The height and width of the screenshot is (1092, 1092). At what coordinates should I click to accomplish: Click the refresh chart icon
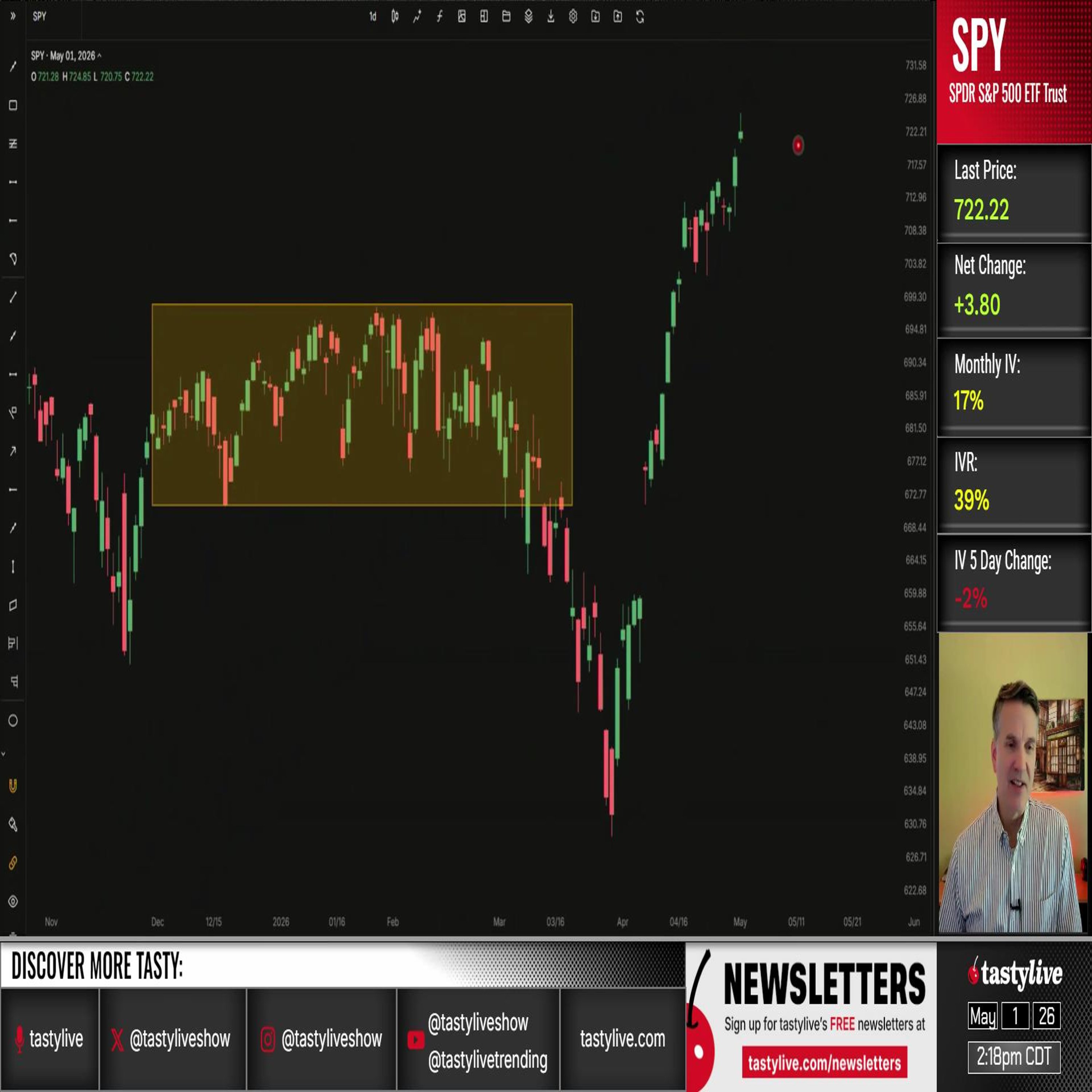pyautogui.click(x=640, y=17)
